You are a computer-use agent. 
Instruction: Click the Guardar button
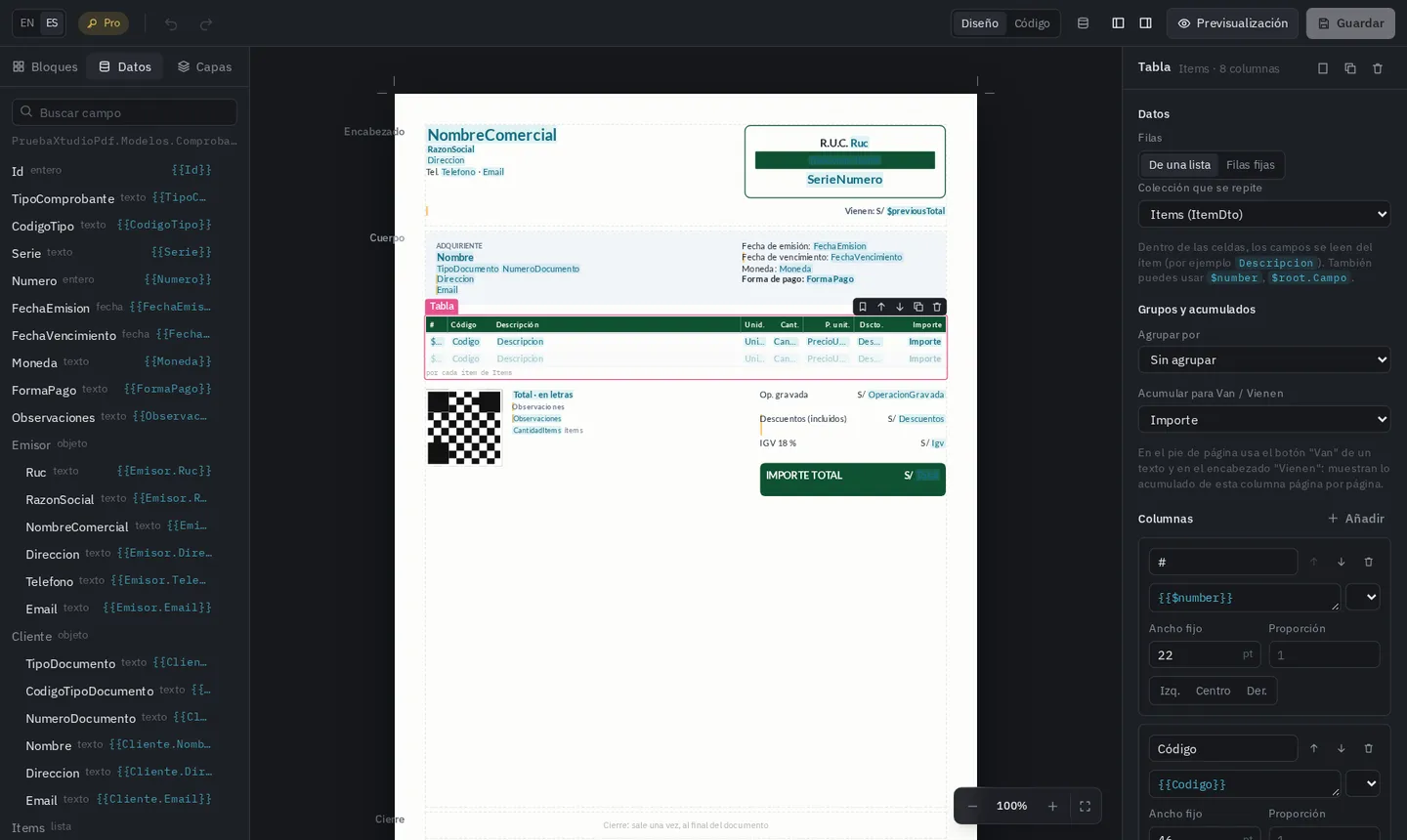point(1350,23)
